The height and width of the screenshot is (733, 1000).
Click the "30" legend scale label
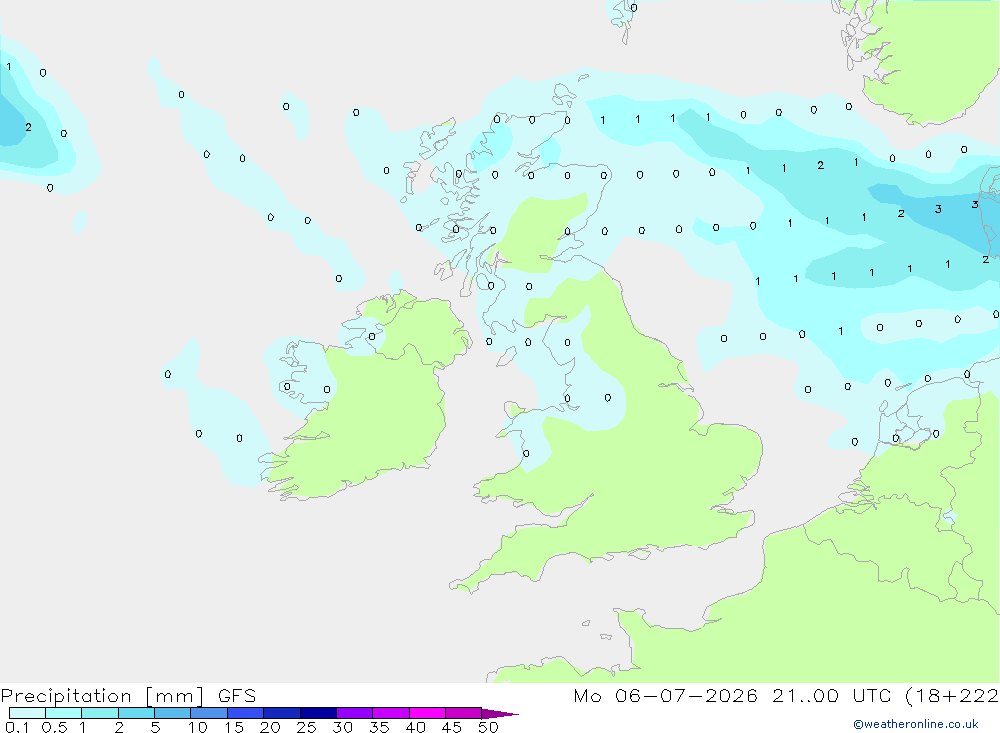click(342, 727)
